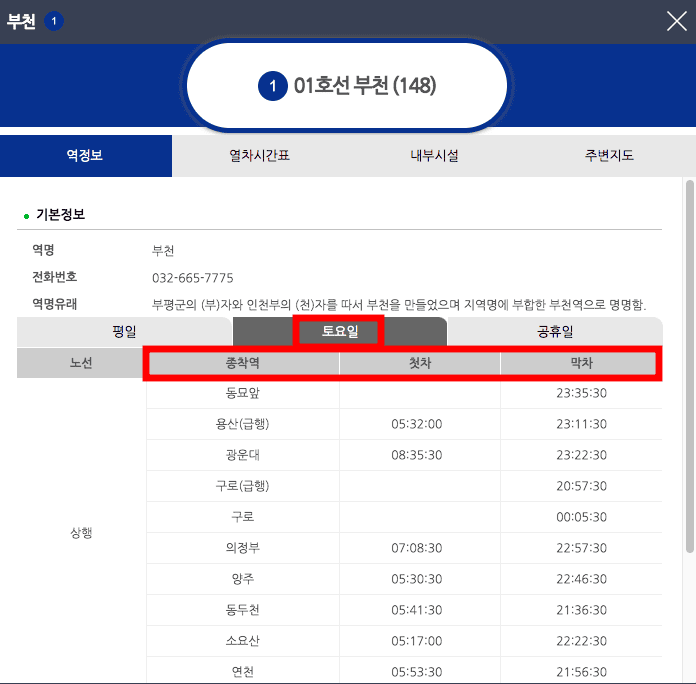Open the 열차시간표 tab
The width and height of the screenshot is (696, 684).
pyautogui.click(x=259, y=156)
